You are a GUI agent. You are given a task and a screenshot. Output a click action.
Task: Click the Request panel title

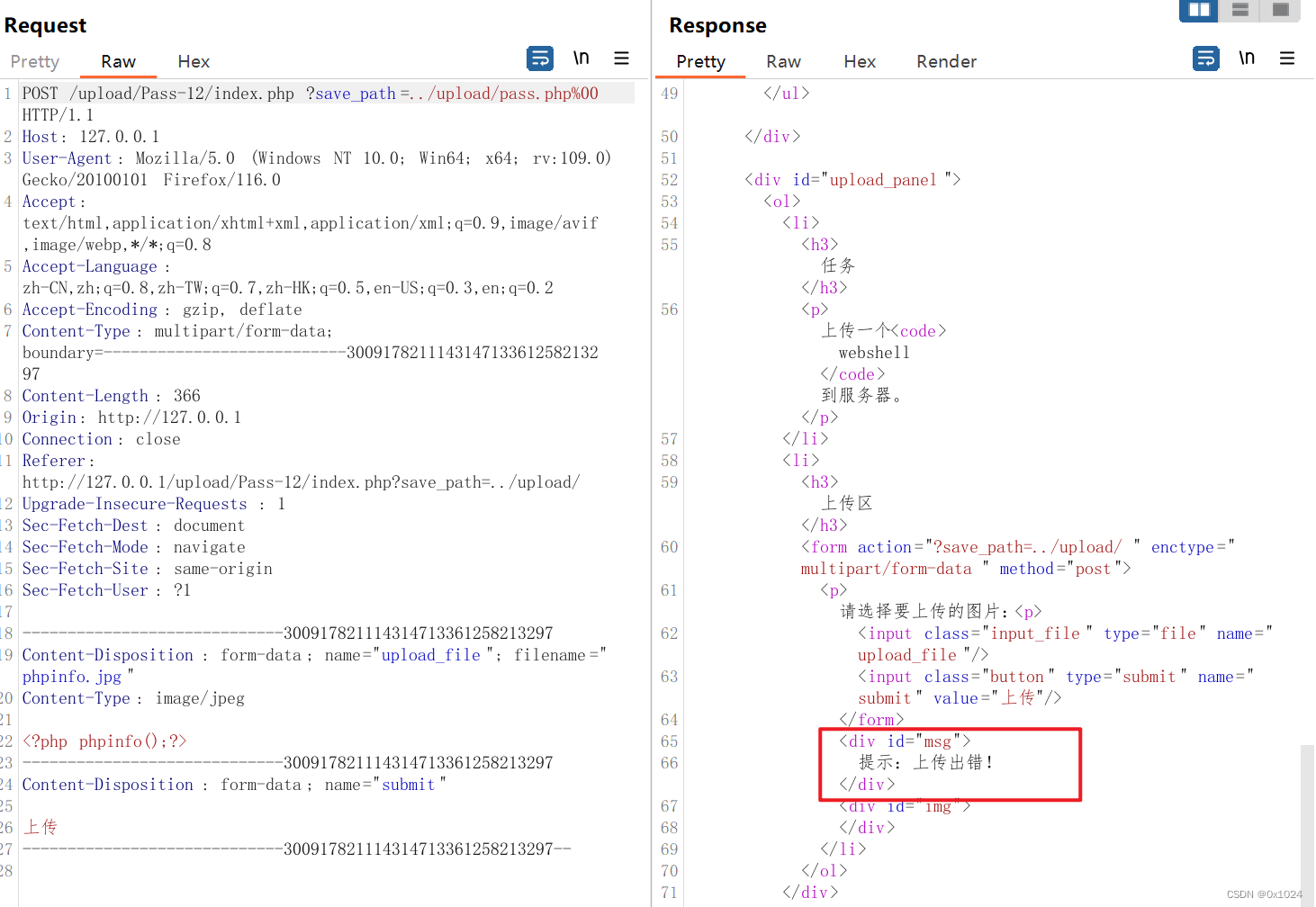(45, 25)
